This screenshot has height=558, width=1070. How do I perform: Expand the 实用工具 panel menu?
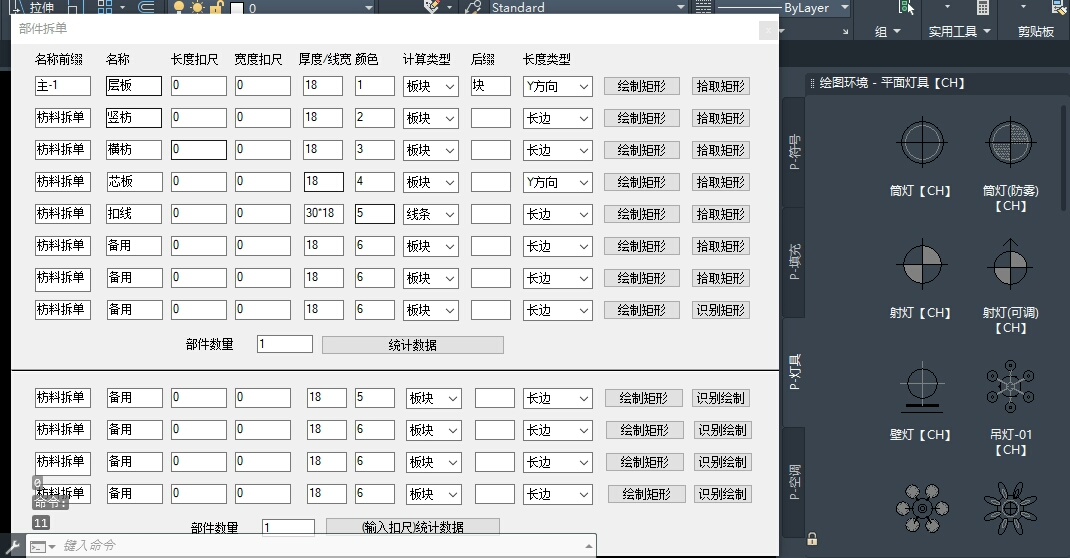(x=959, y=31)
